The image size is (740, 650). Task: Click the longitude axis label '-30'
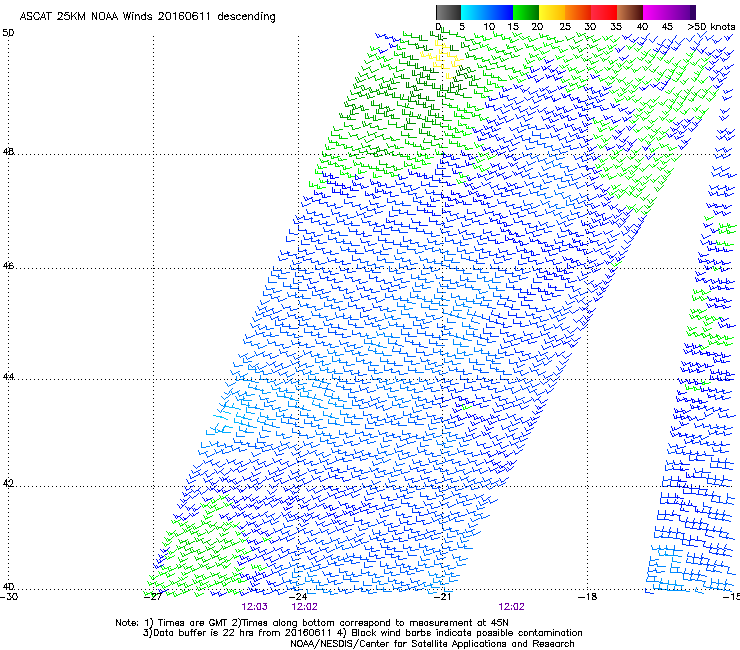pos(9,597)
